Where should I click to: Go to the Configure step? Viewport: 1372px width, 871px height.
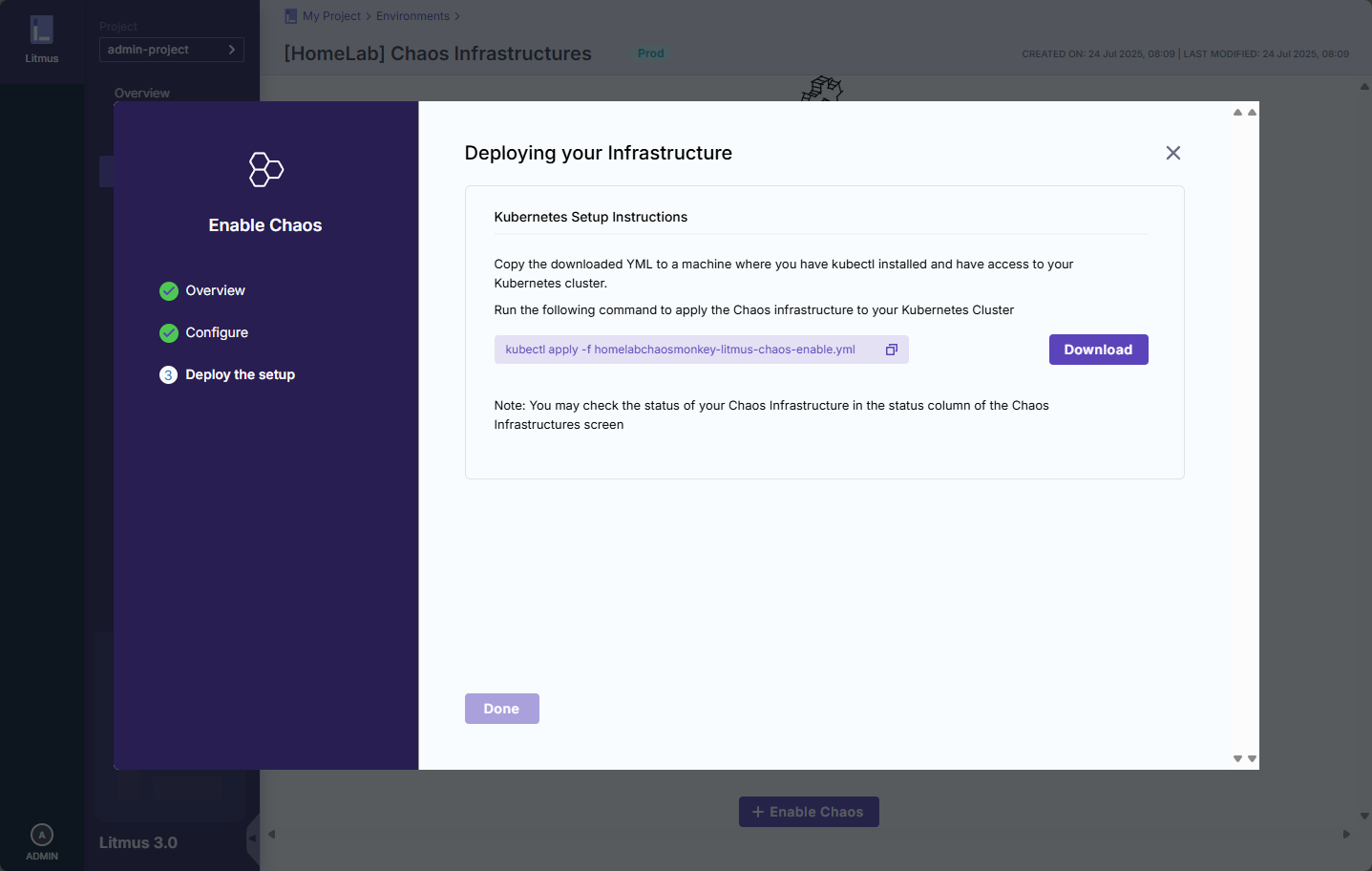[x=217, y=333]
